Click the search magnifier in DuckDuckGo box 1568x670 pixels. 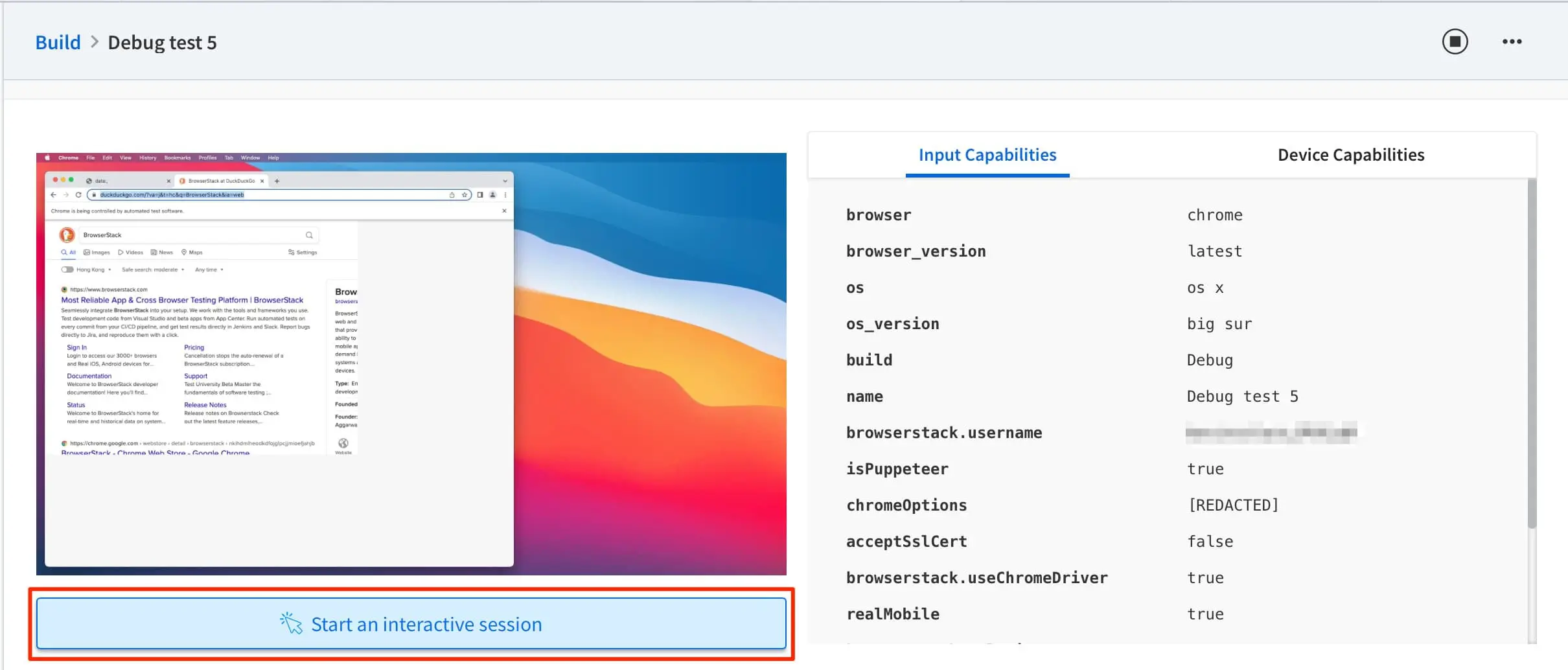309,235
